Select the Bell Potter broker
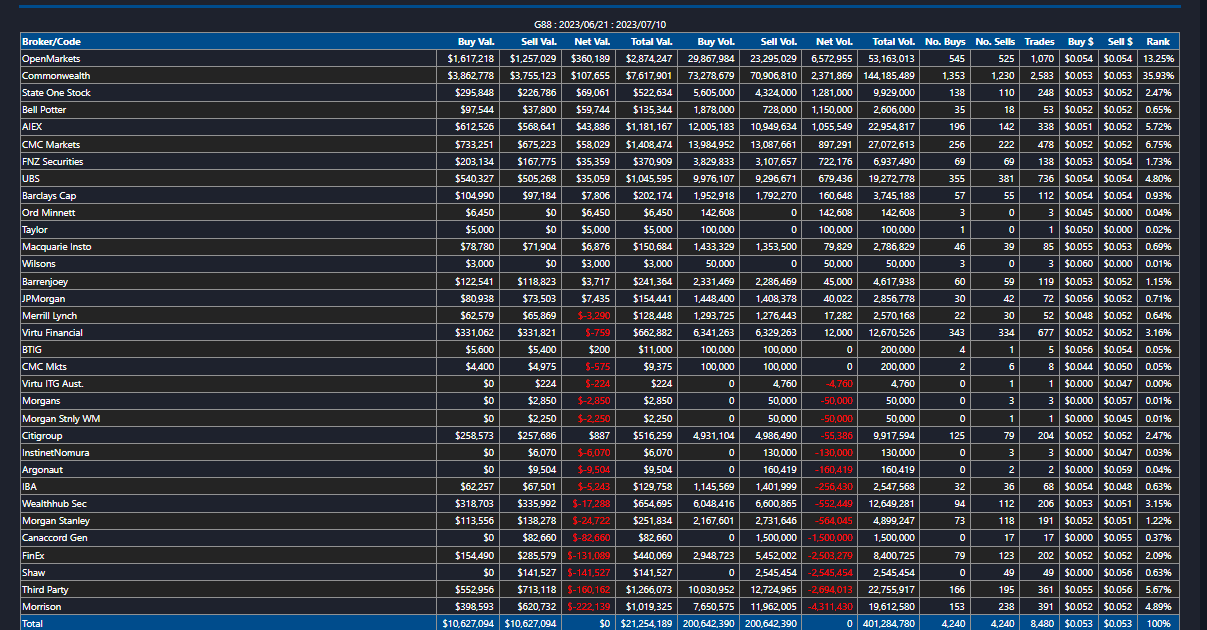 coord(44,110)
